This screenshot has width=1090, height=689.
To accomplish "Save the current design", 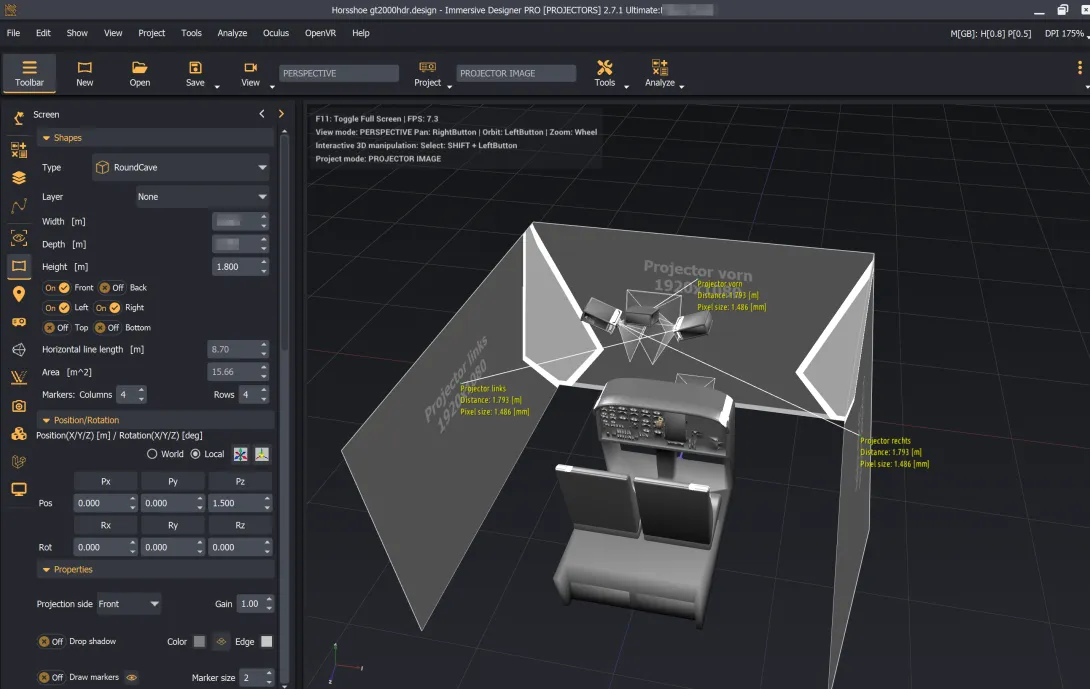I will point(195,73).
